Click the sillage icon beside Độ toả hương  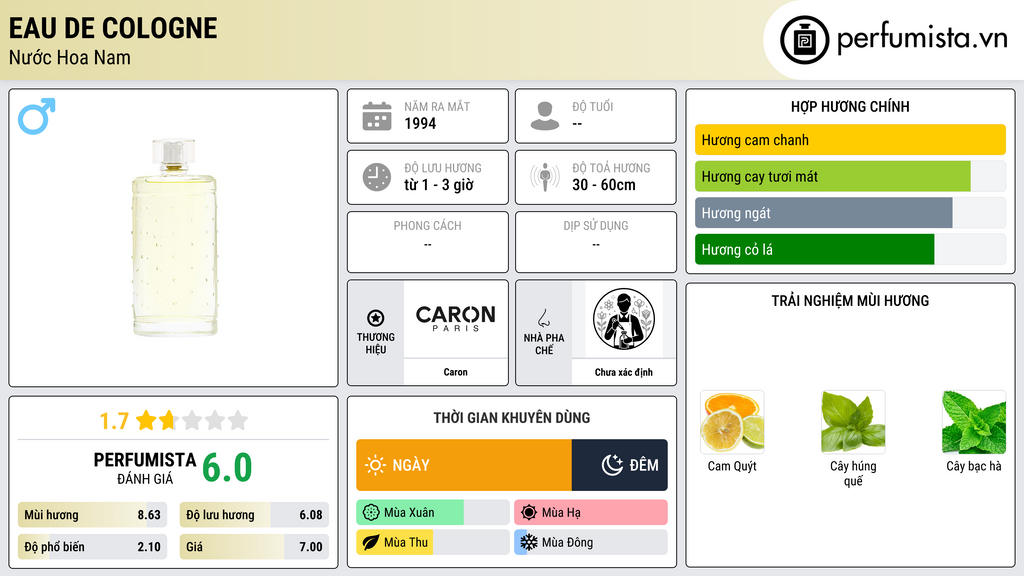click(x=545, y=177)
